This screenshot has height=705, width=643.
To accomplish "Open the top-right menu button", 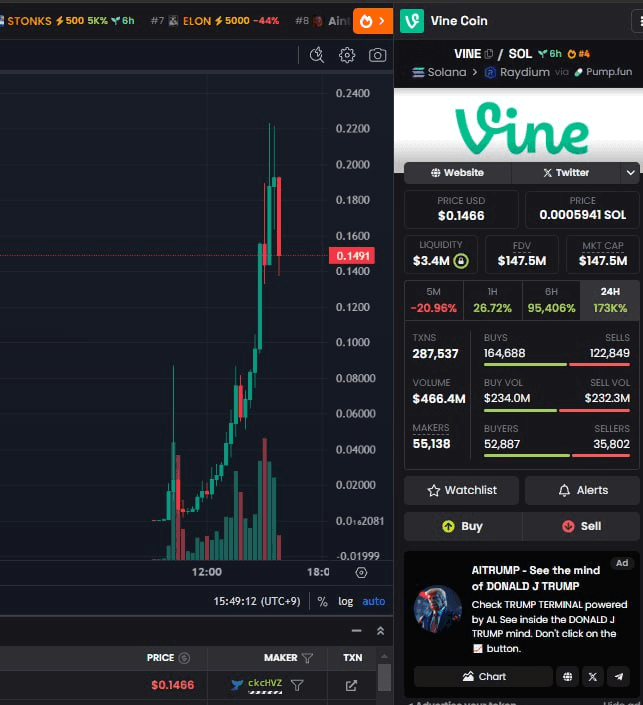I will click(x=638, y=21).
